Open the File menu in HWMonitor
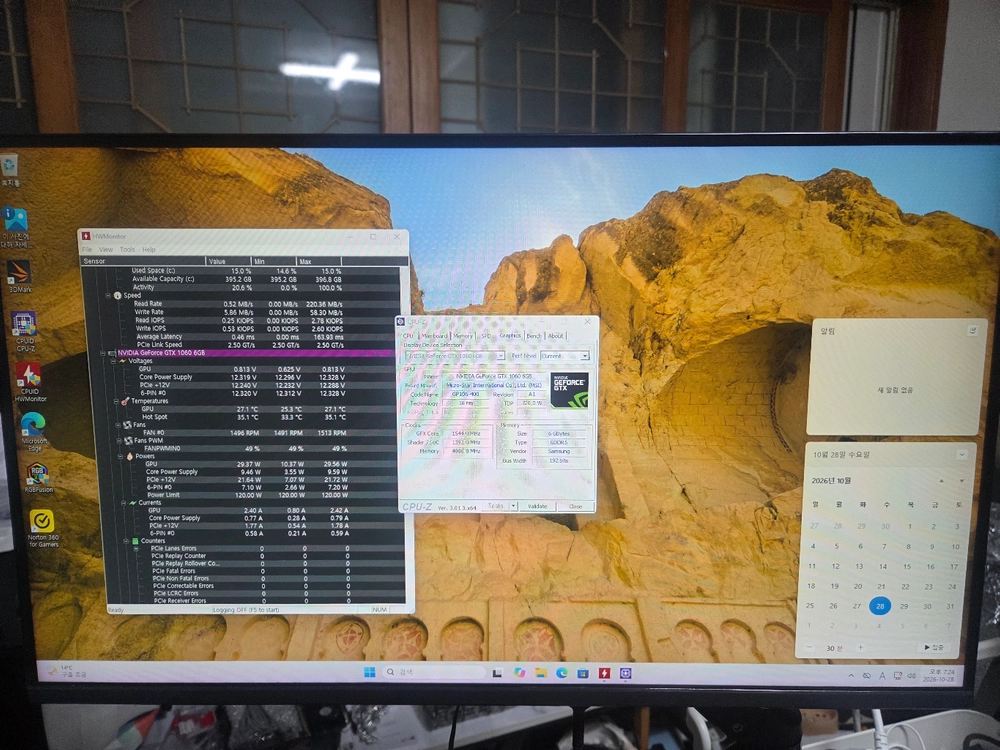 [x=87, y=249]
